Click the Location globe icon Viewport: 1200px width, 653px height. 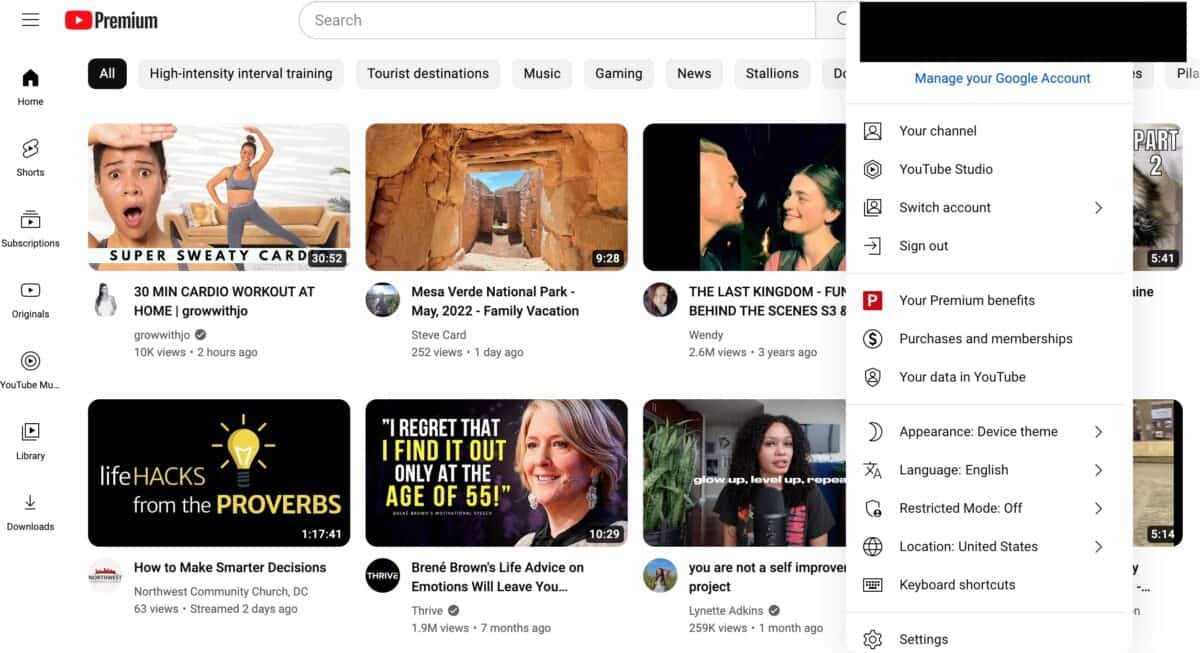873,547
